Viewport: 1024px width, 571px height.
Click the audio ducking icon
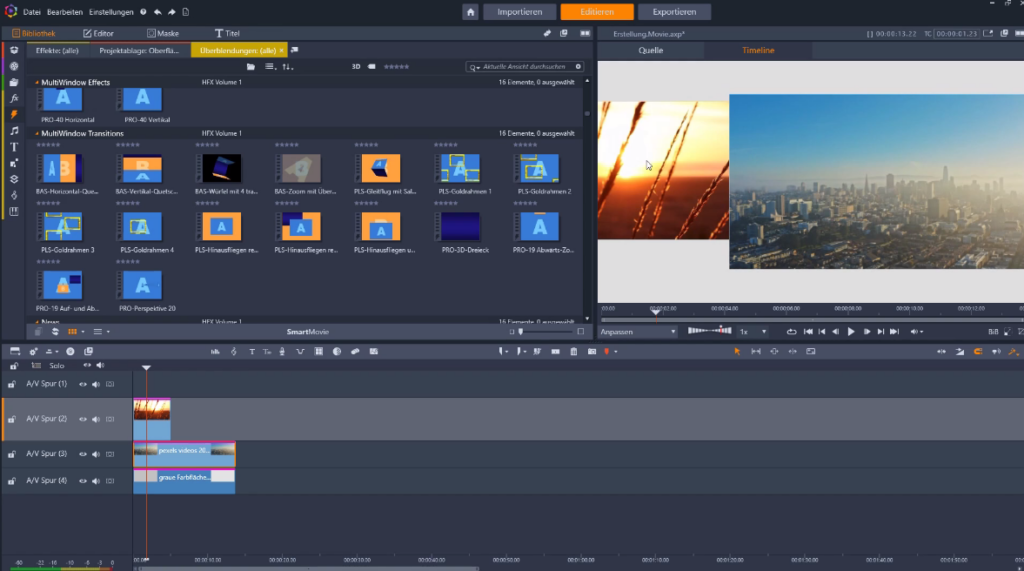point(300,351)
